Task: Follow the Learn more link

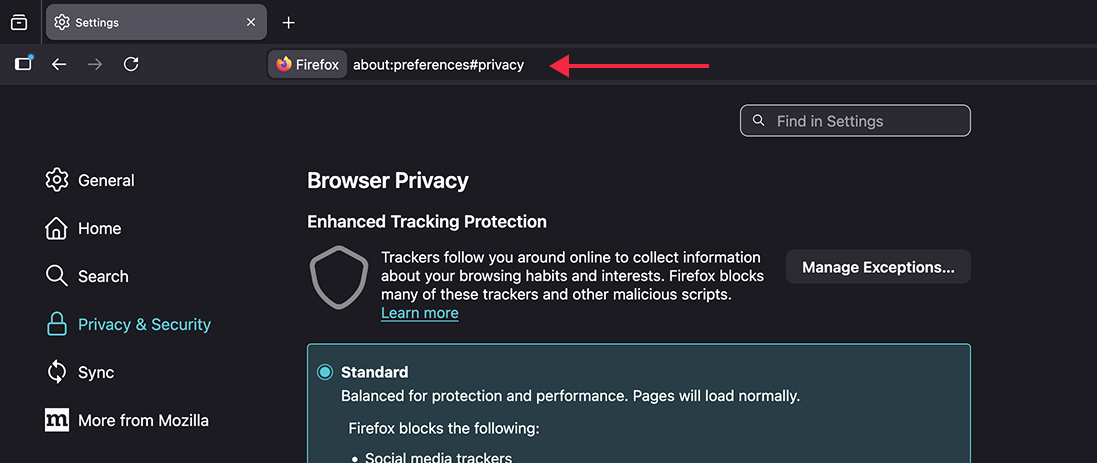Action: point(419,313)
